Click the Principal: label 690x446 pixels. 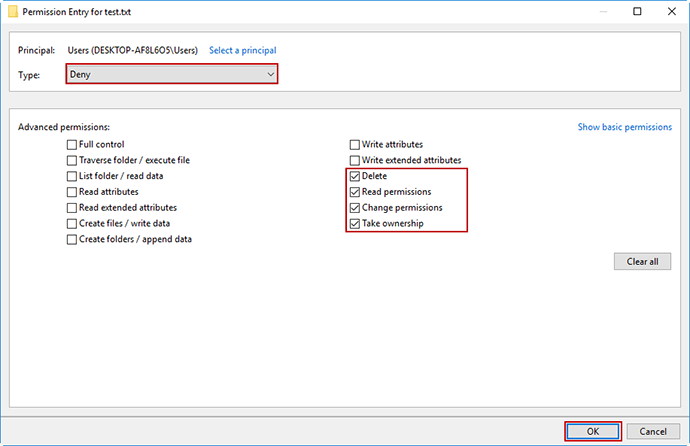click(x=37, y=51)
